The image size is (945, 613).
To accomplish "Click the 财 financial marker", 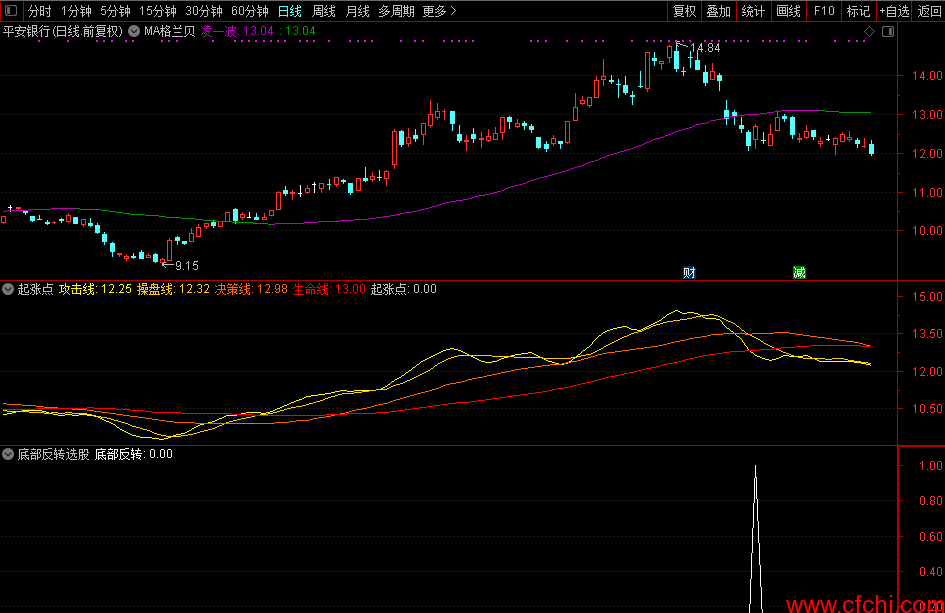I will tap(689, 272).
